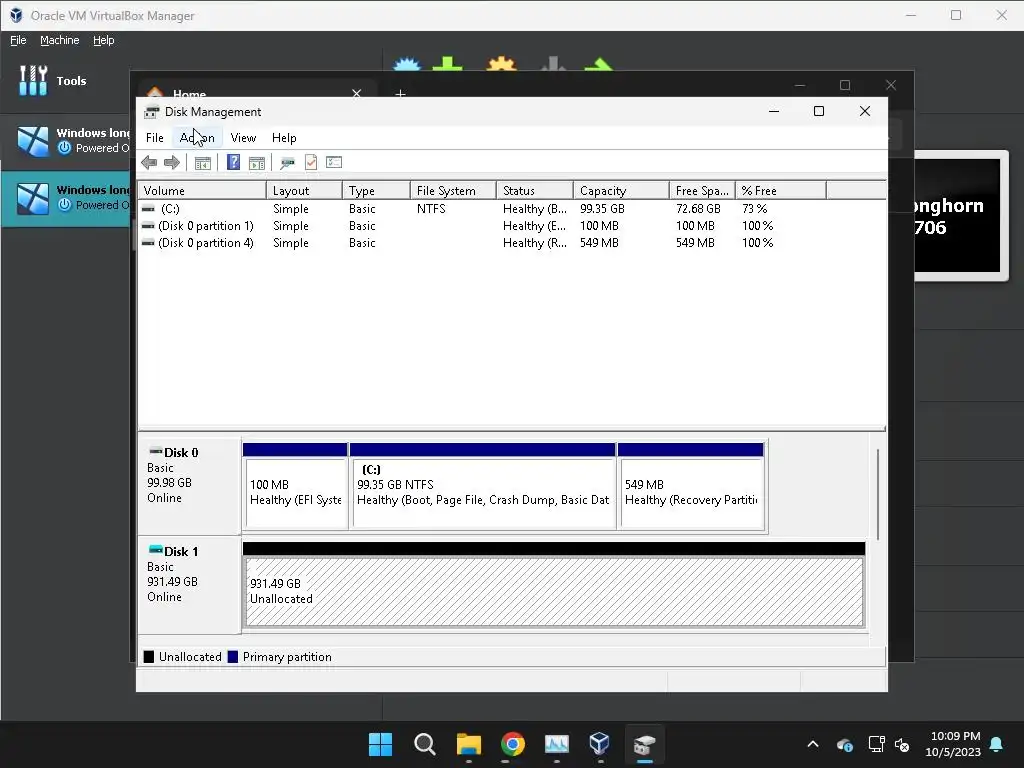Click Show/Hide Console Tree toolbar icon
Screen dimensions: 1024x768
point(203,163)
